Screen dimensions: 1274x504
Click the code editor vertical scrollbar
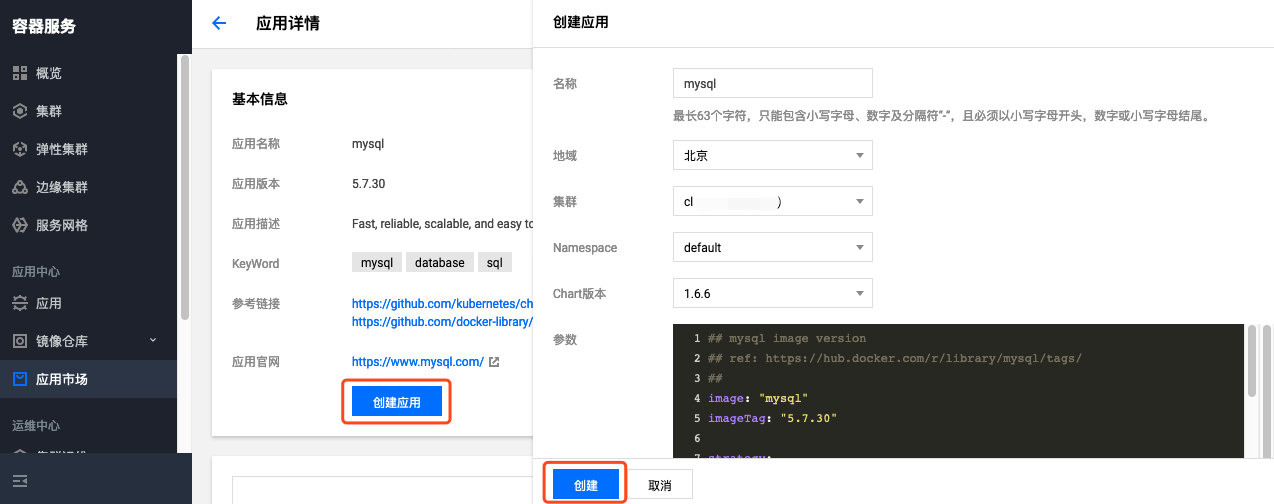point(1250,361)
